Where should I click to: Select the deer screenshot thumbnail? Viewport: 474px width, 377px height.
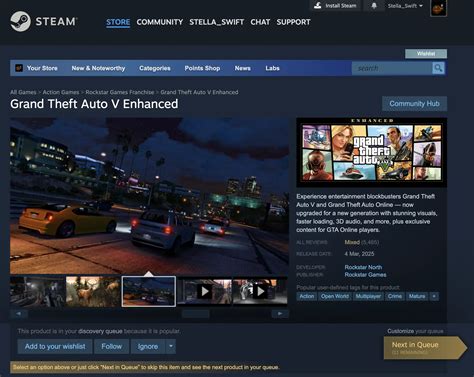coord(93,291)
